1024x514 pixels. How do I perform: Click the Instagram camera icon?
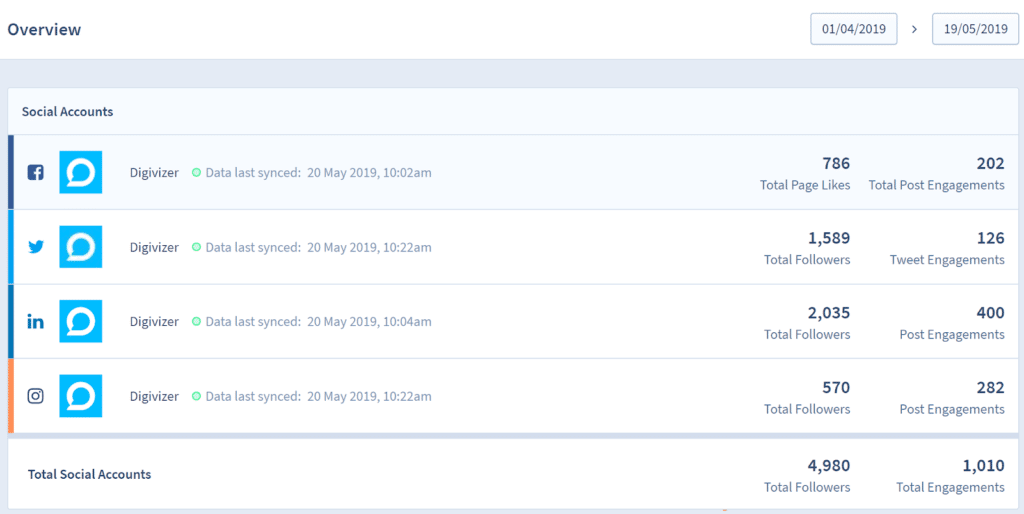35,396
